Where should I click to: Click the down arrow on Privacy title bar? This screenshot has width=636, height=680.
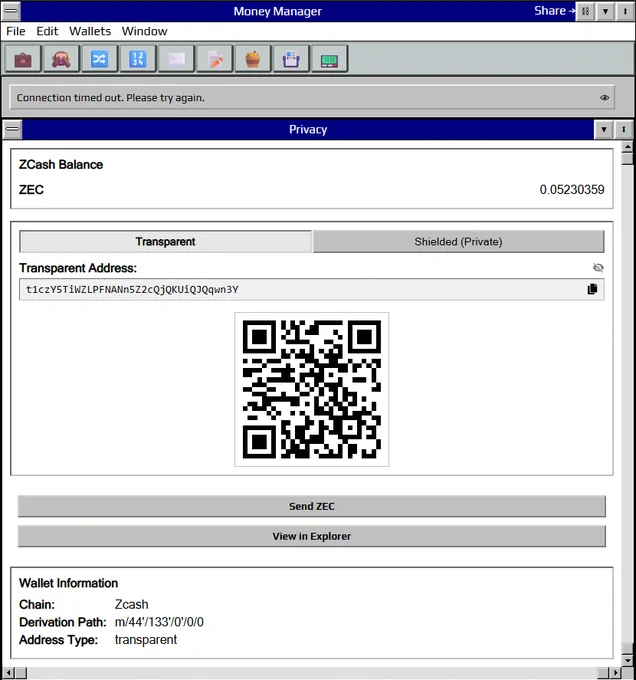(604, 129)
